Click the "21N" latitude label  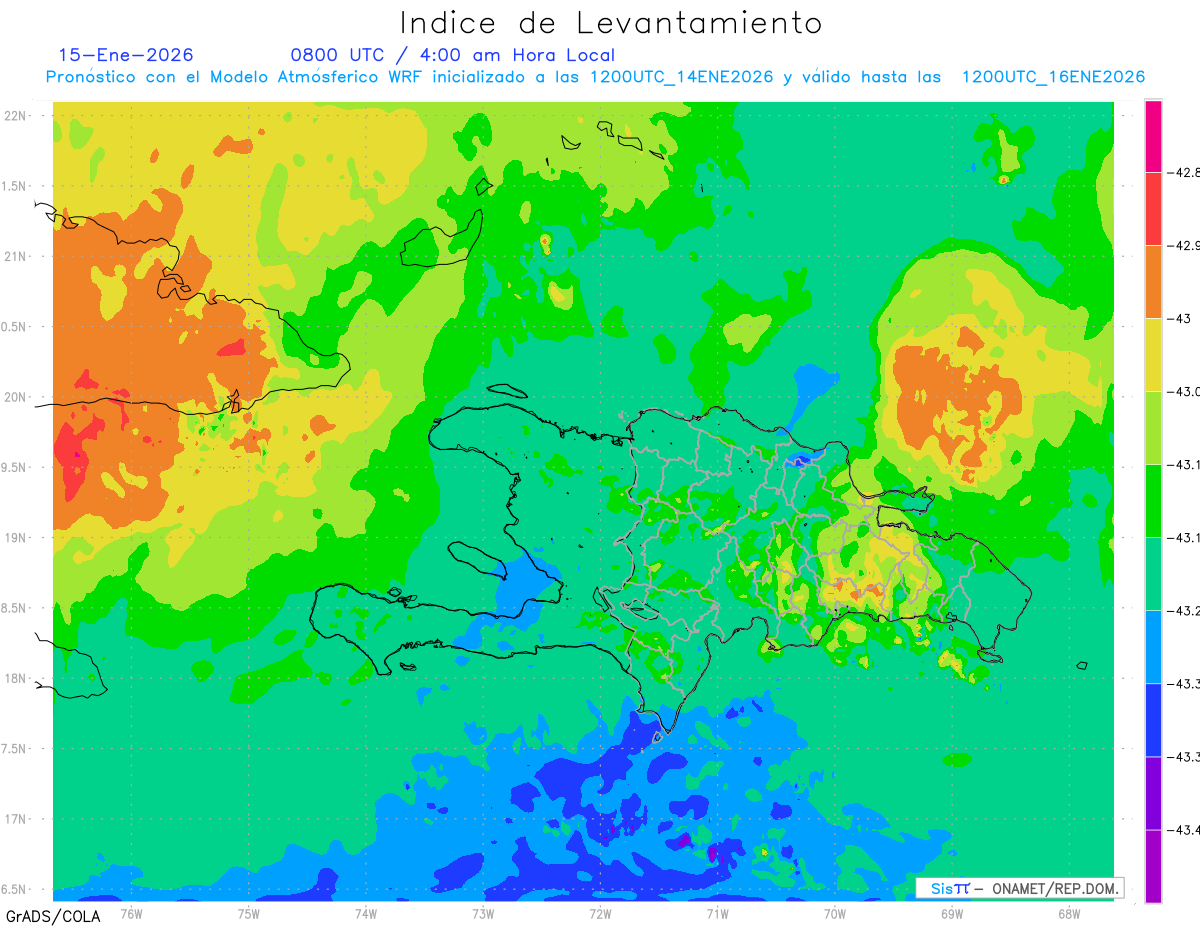(17, 256)
